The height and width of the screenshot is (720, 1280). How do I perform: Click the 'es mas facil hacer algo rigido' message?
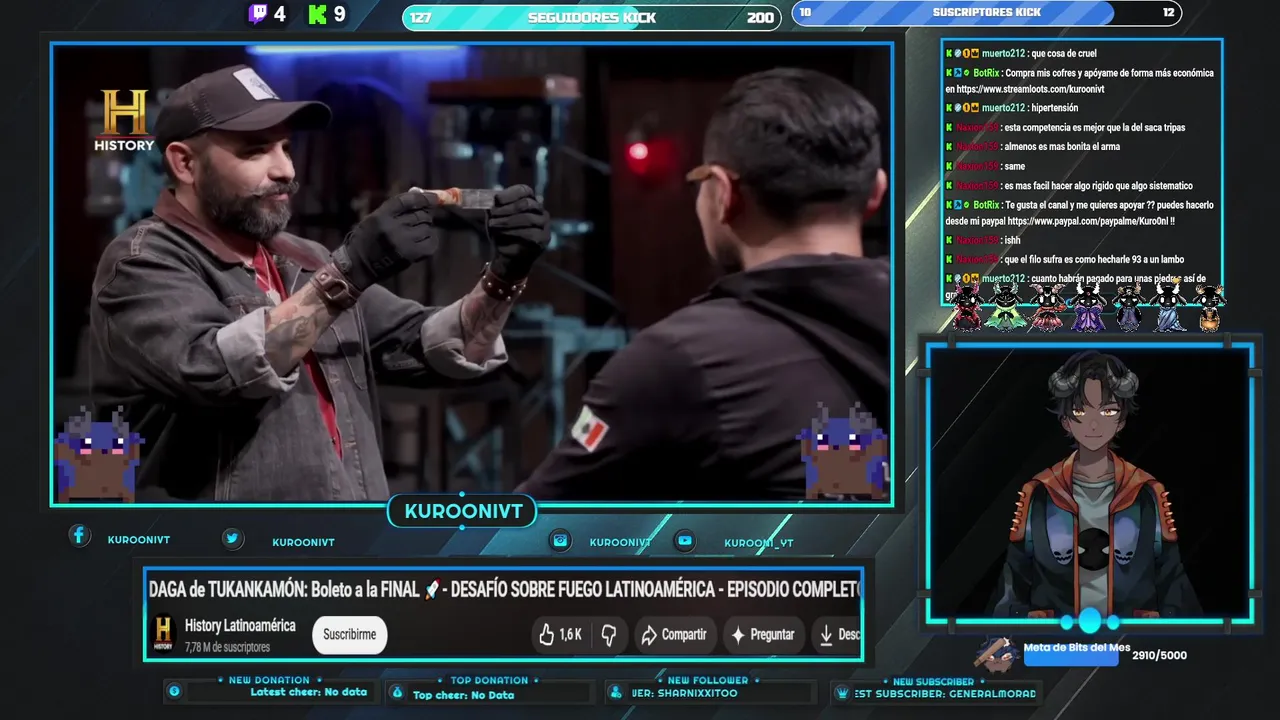tap(1099, 185)
